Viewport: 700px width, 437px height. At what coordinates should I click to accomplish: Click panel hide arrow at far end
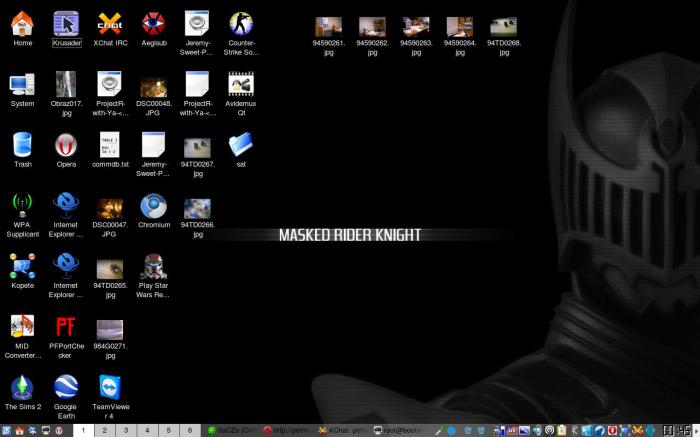click(x=696, y=431)
